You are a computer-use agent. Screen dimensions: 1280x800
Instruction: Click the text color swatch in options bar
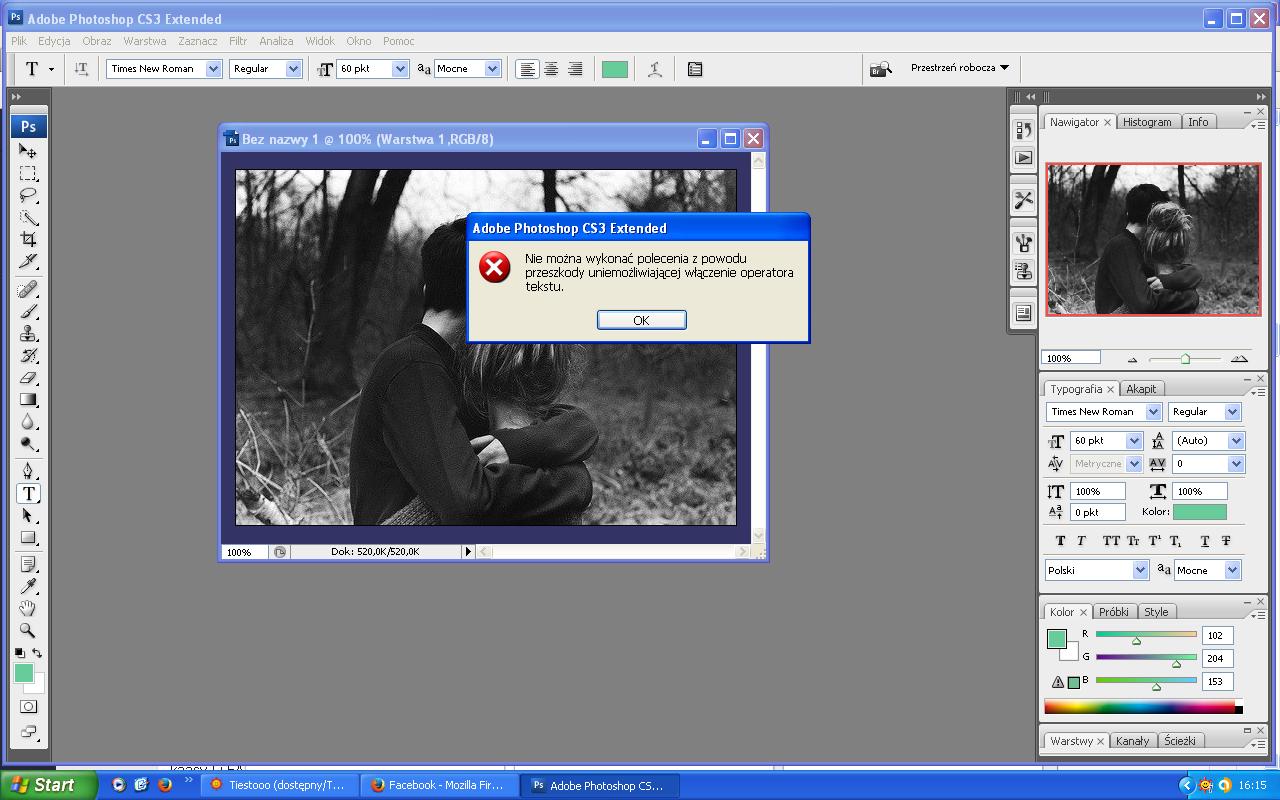pos(615,69)
